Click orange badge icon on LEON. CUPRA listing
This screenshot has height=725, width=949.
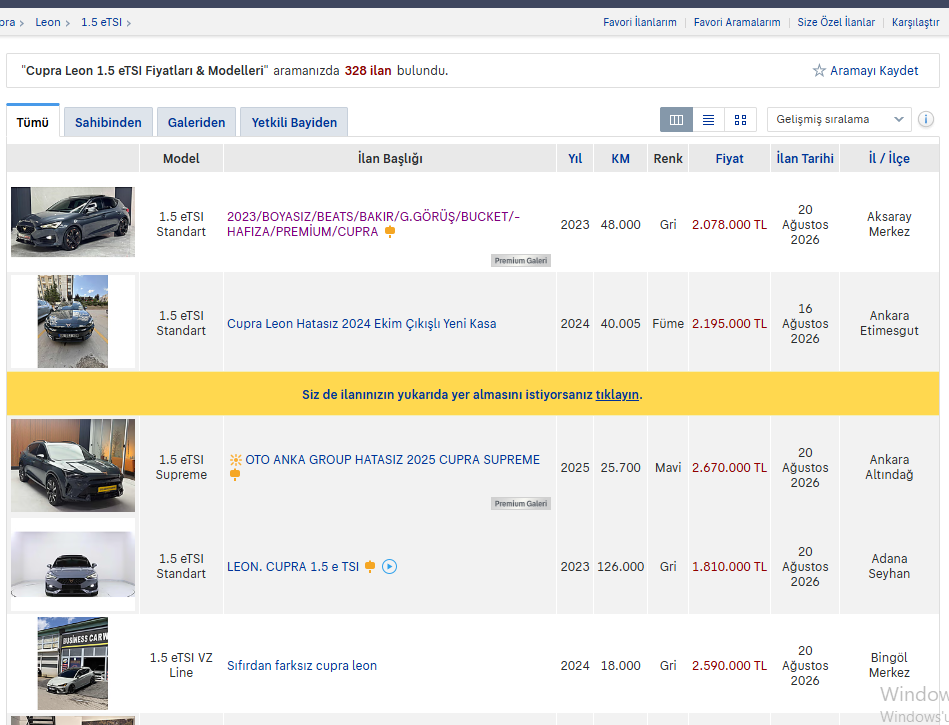pos(370,566)
